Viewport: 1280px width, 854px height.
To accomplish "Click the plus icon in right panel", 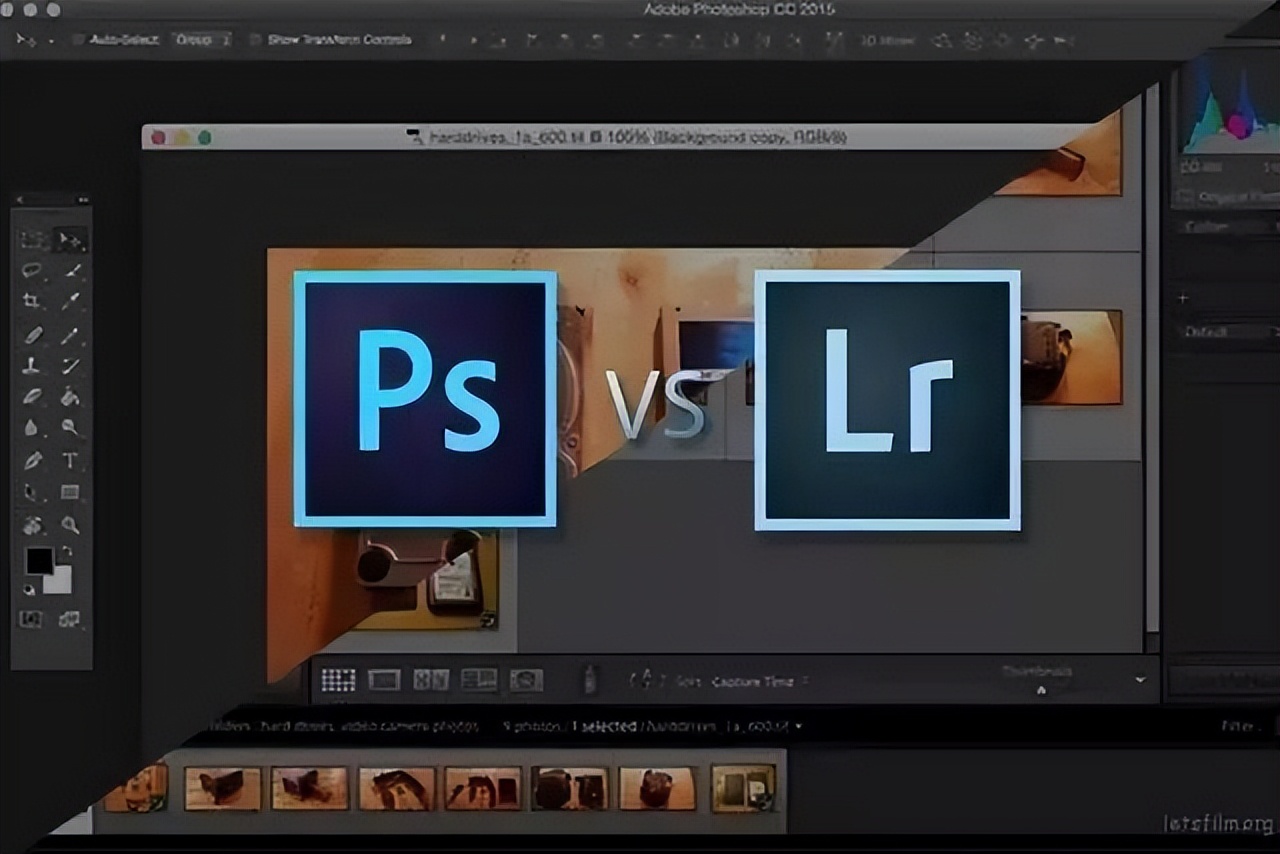I will (x=1184, y=298).
